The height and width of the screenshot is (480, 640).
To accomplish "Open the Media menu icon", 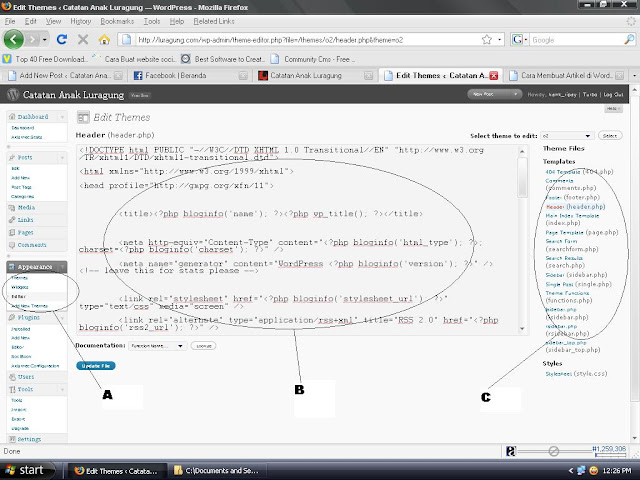I will click(x=12, y=208).
